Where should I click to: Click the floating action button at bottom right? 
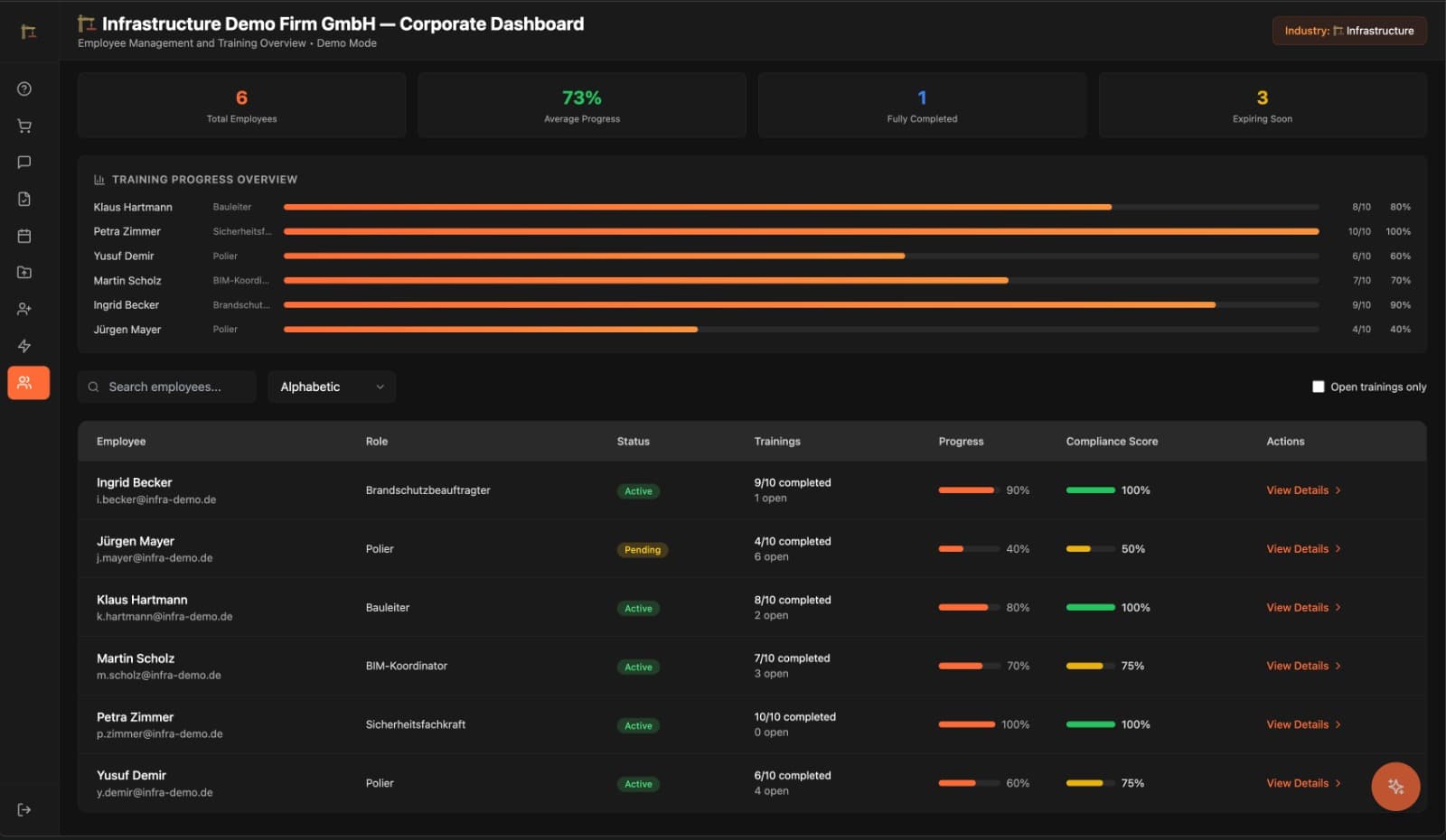(x=1394, y=786)
